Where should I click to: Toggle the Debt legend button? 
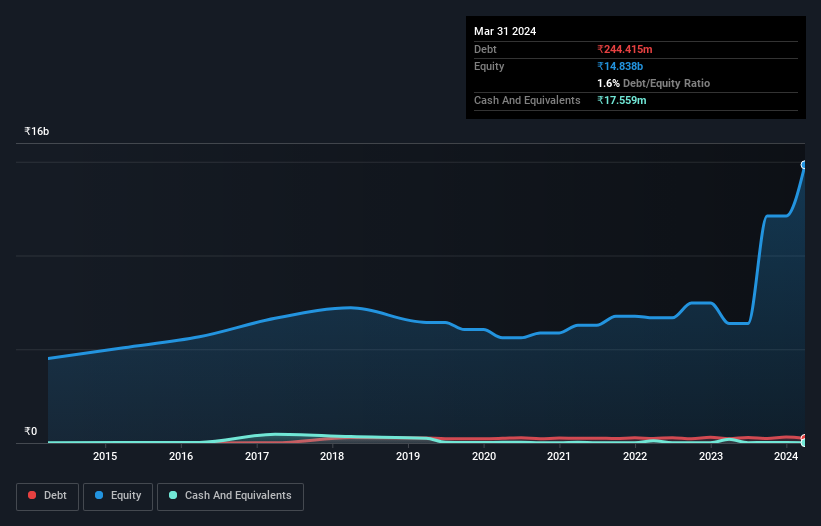click(48, 496)
